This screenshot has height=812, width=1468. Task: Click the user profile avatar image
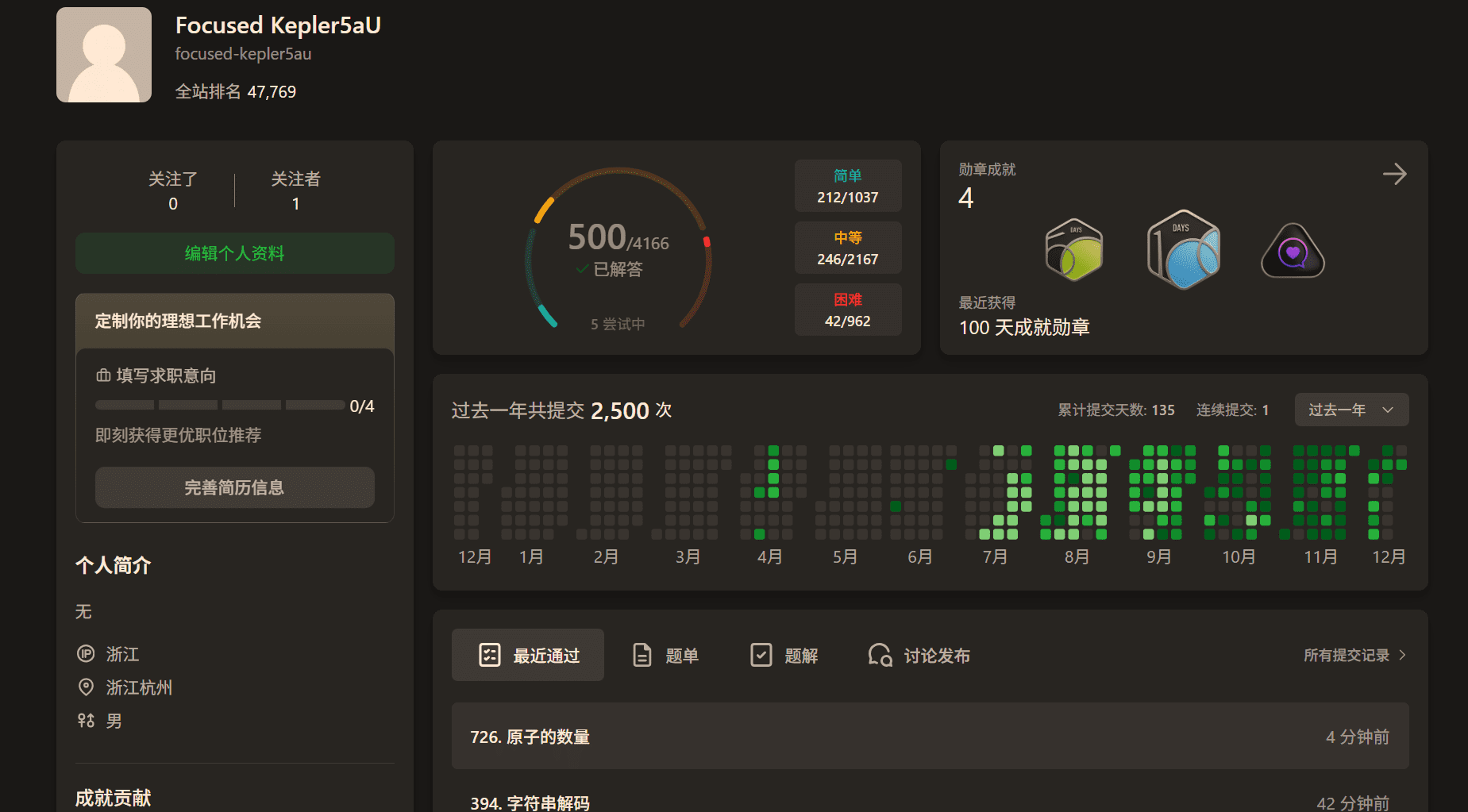click(x=104, y=55)
